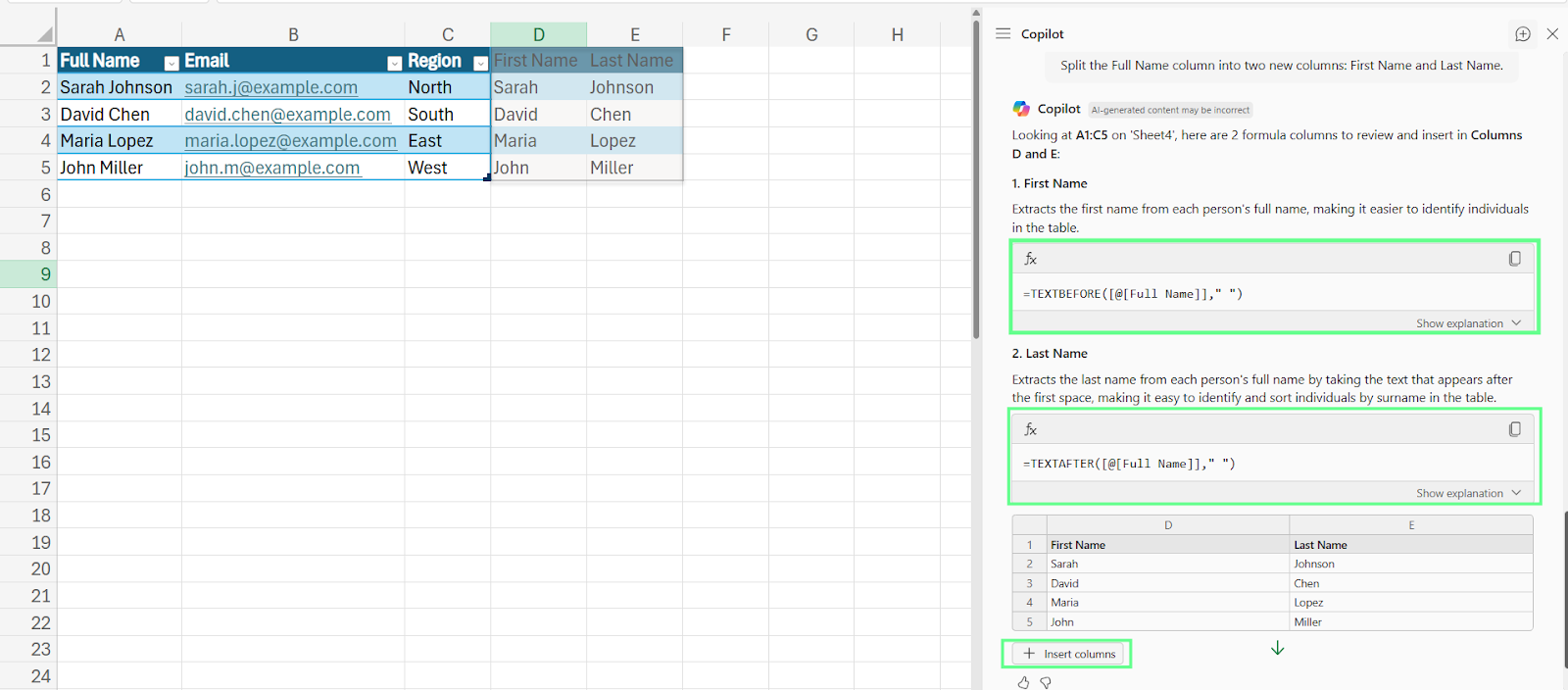Give thumbs down to Copilot response
Image resolution: width=1568 pixels, height=690 pixels.
pos(1046,682)
